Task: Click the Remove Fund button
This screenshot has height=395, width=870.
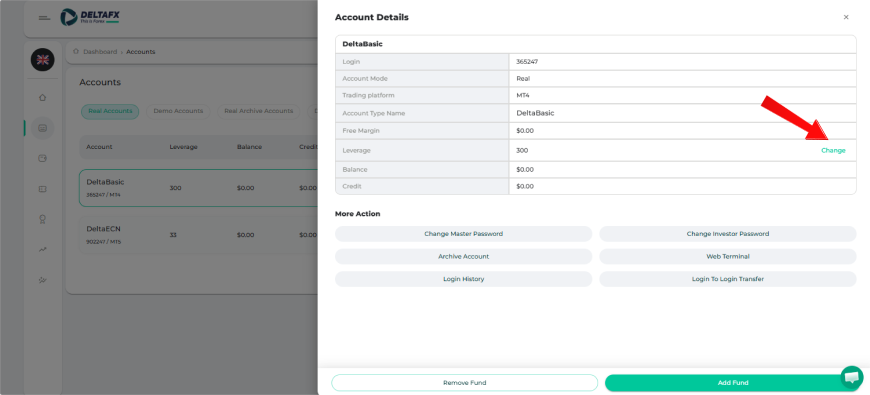Action: tap(464, 383)
